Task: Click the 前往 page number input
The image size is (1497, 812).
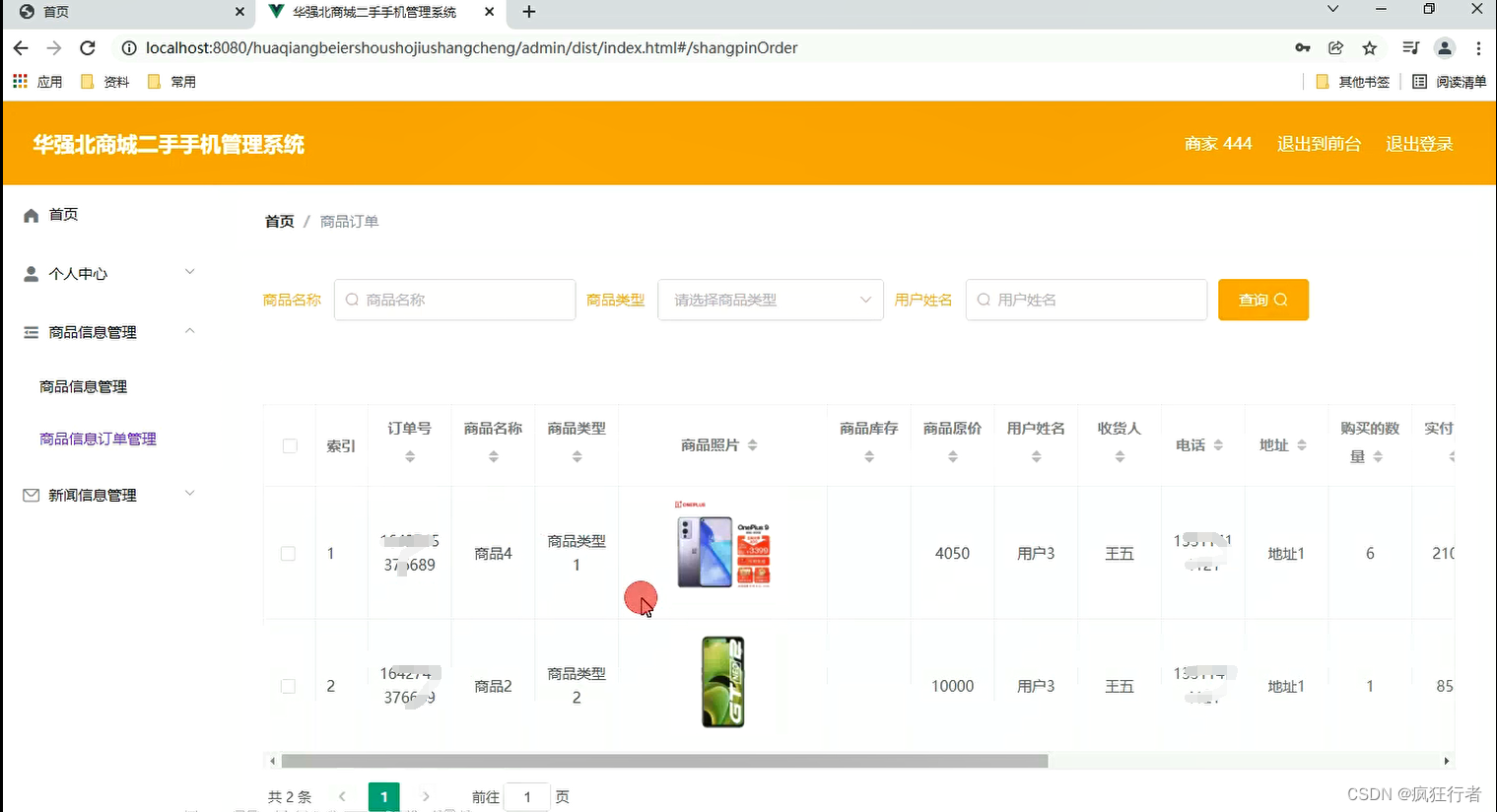Action: [x=527, y=797]
